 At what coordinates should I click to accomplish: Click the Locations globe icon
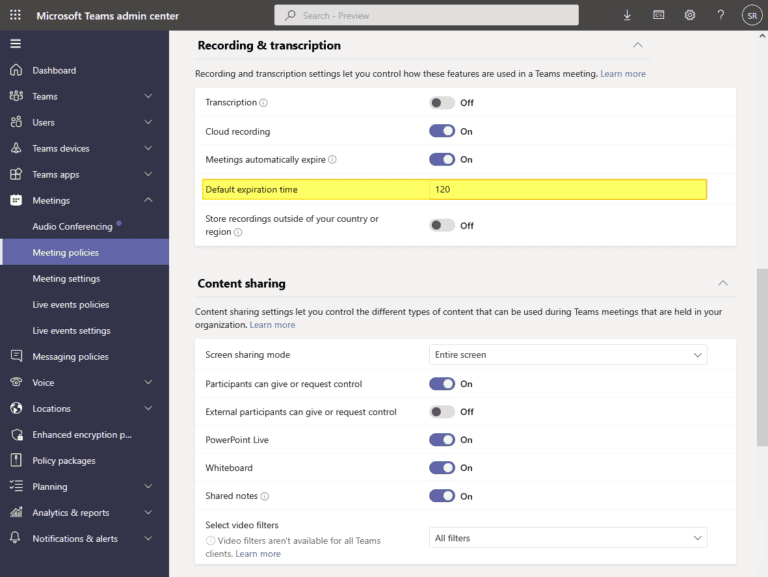pyautogui.click(x=16, y=408)
